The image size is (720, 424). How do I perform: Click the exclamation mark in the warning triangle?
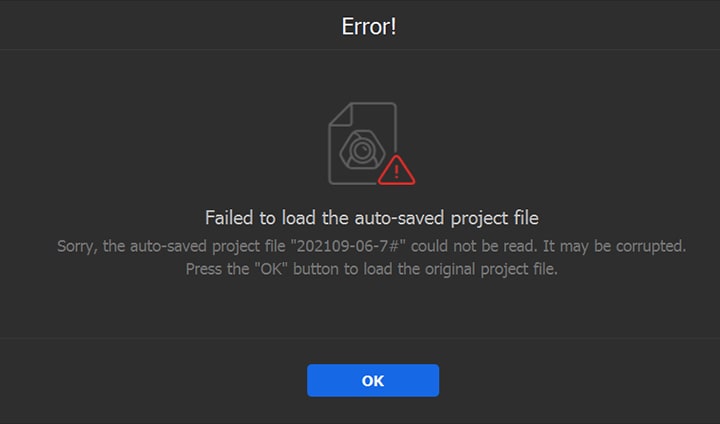397,172
